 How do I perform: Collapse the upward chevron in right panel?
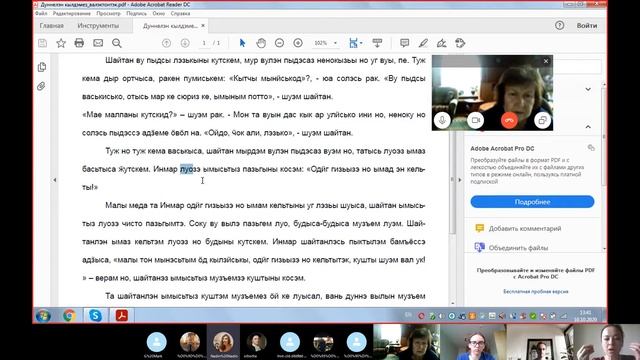[x=588, y=127]
